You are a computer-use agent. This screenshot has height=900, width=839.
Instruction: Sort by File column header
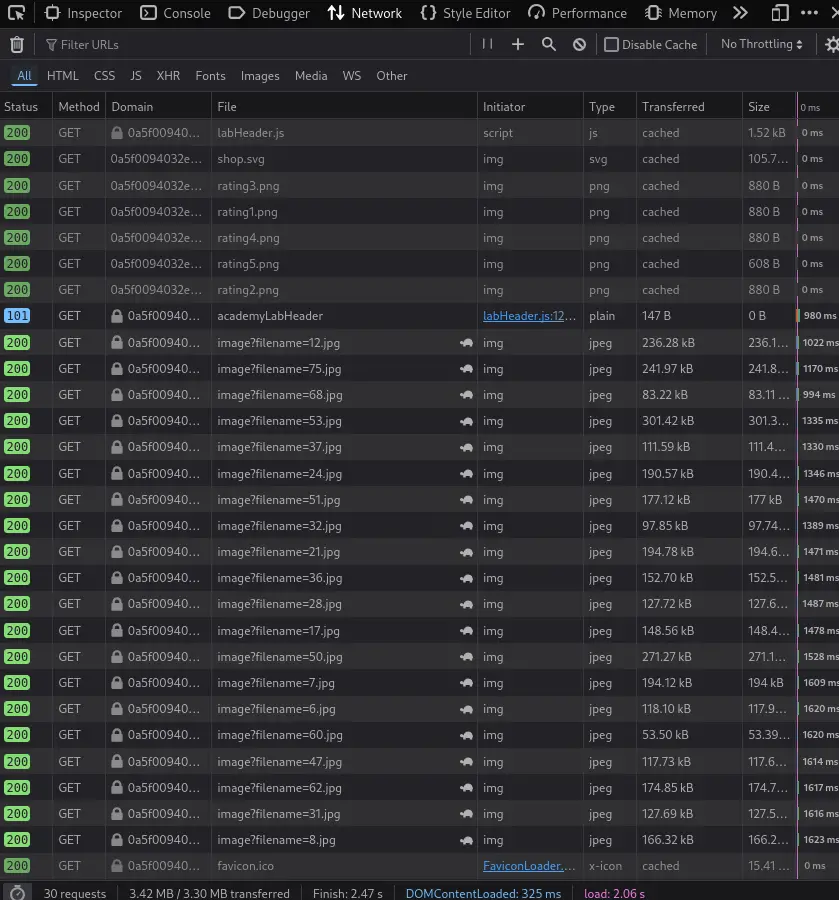coord(344,107)
